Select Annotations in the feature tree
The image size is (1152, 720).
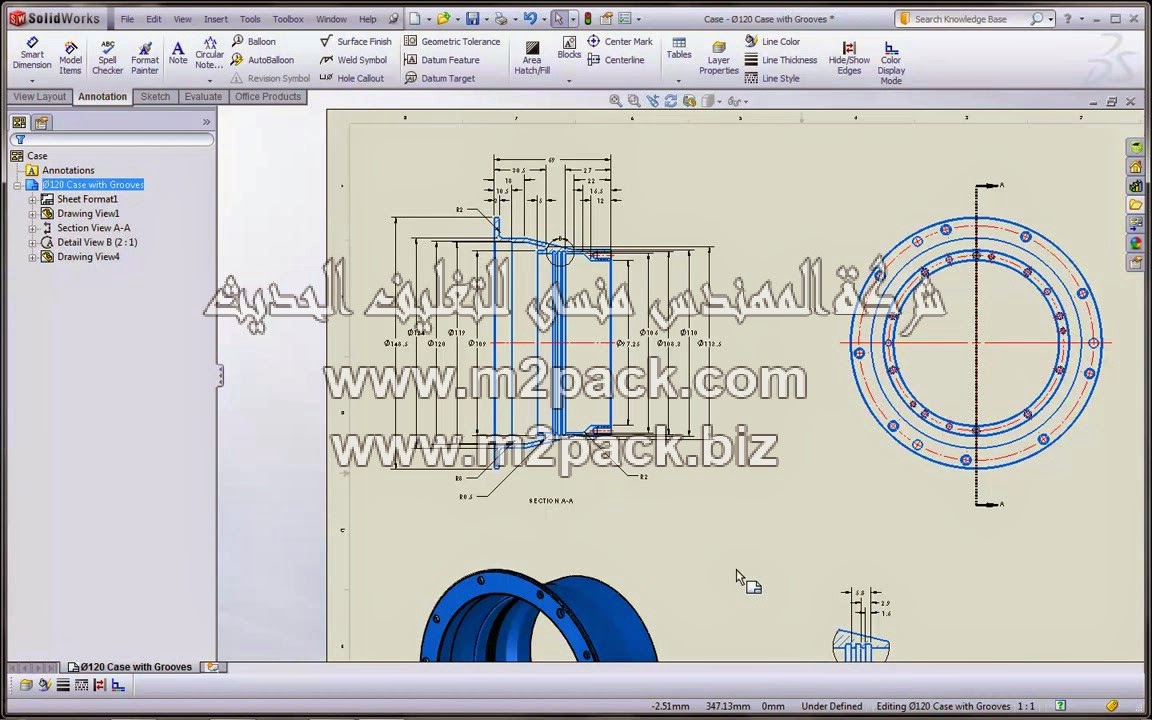pyautogui.click(x=68, y=170)
